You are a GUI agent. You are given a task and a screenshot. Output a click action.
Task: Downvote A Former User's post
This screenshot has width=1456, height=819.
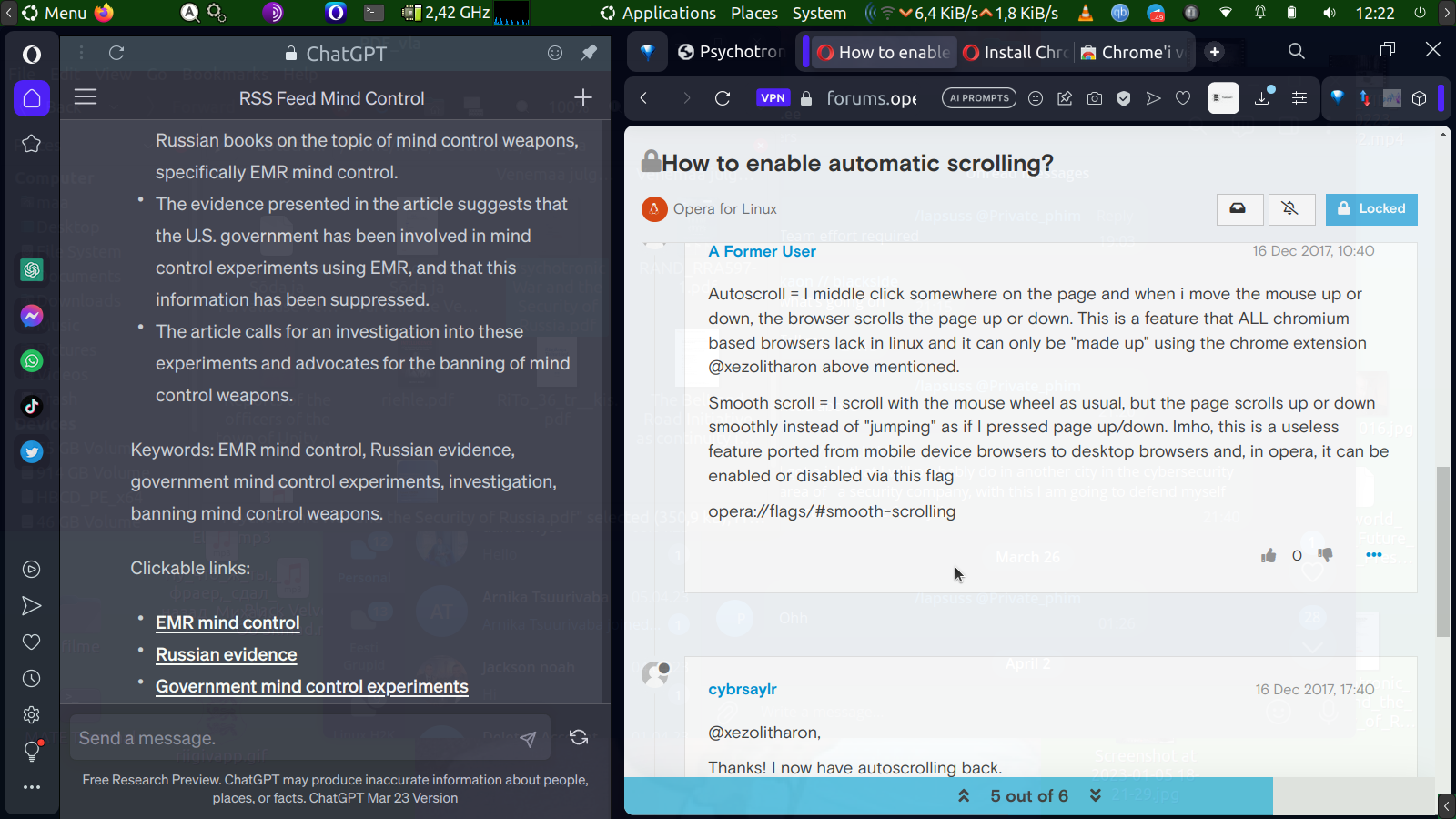click(x=1325, y=555)
